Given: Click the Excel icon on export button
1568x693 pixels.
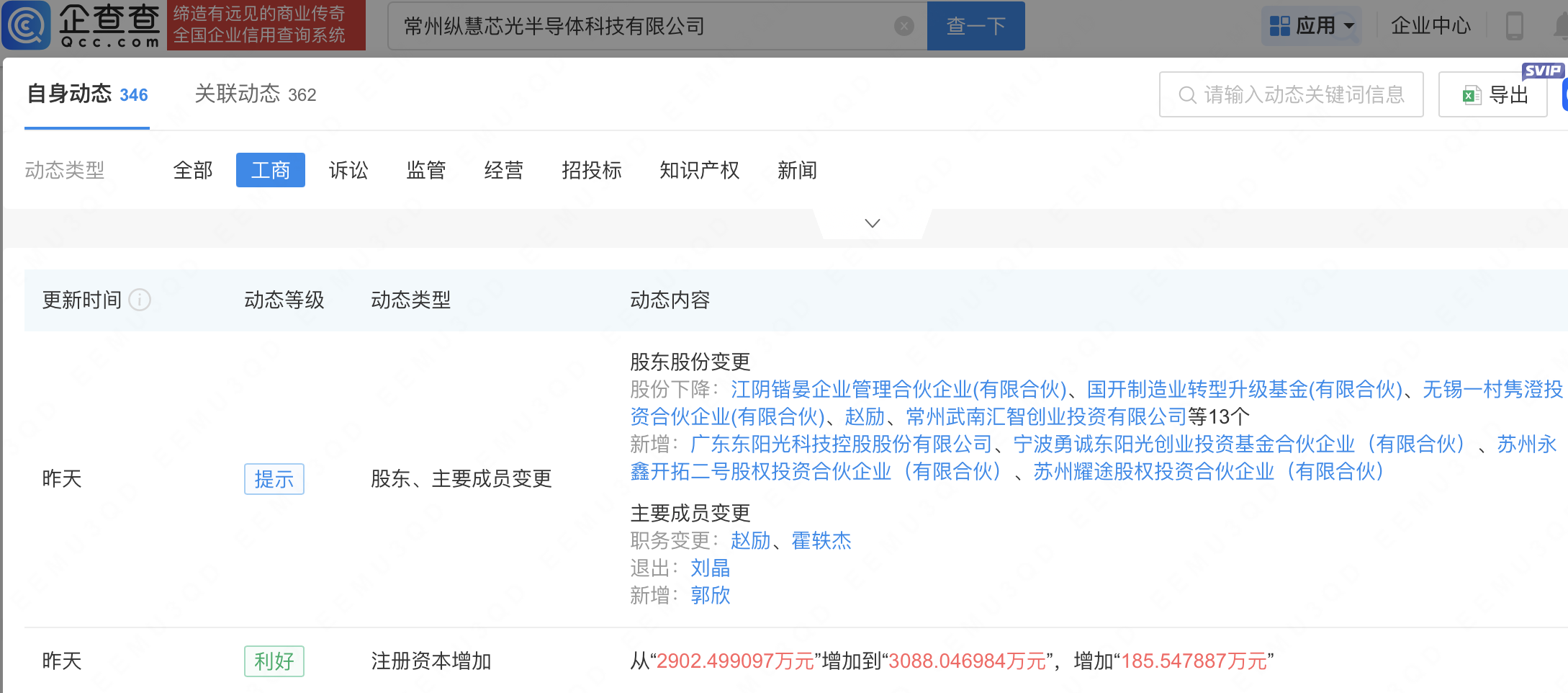Looking at the screenshot, I should (x=1472, y=95).
